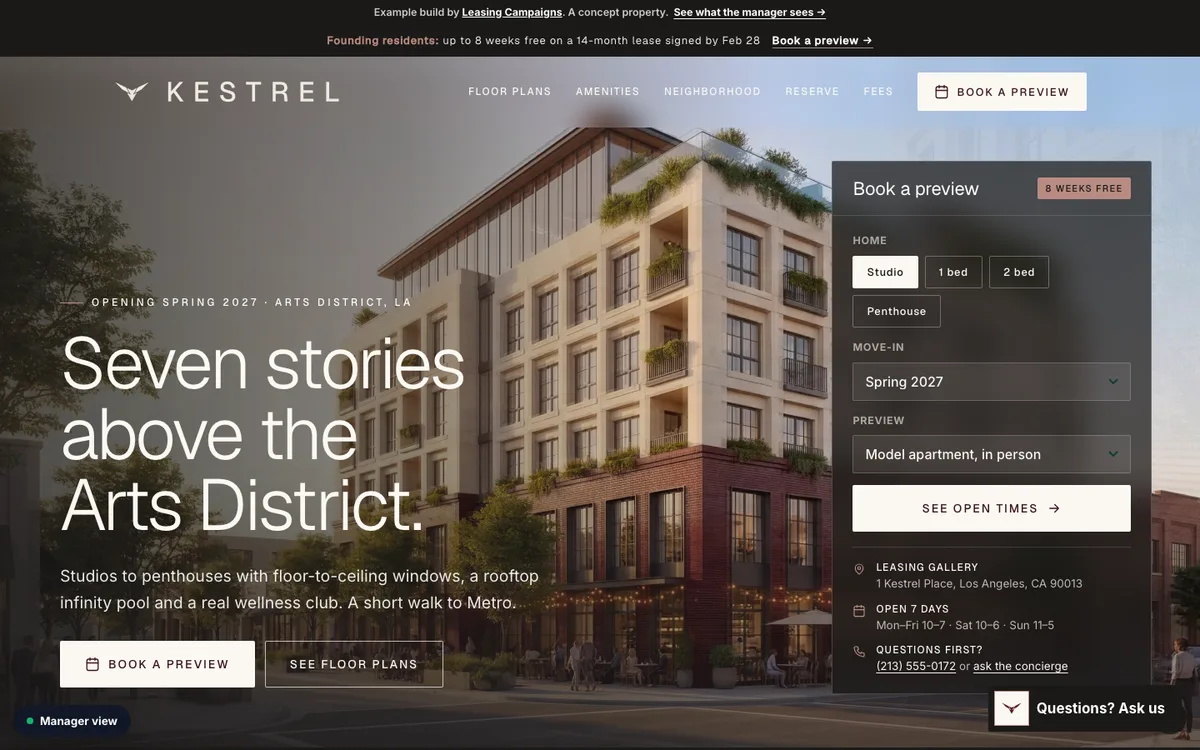Open the Move-in Spring 2027 dropdown
Viewport: 1200px width, 750px height.
tap(991, 382)
